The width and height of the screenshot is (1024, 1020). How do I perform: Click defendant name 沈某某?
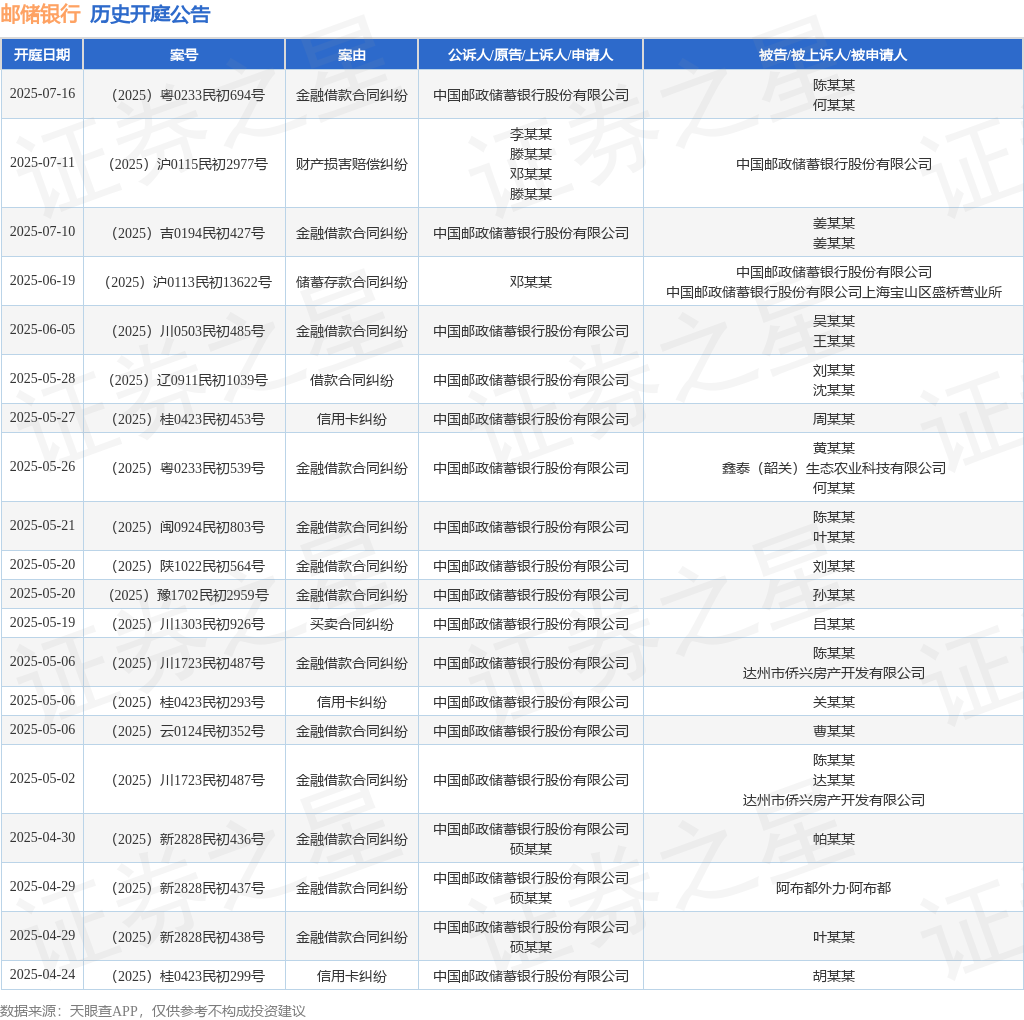[833, 390]
